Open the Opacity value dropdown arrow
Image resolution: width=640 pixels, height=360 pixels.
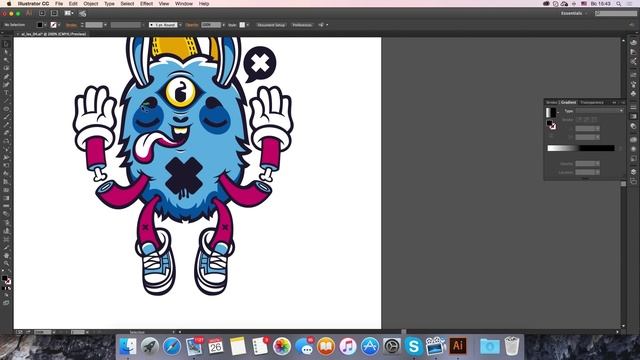(x=223, y=25)
